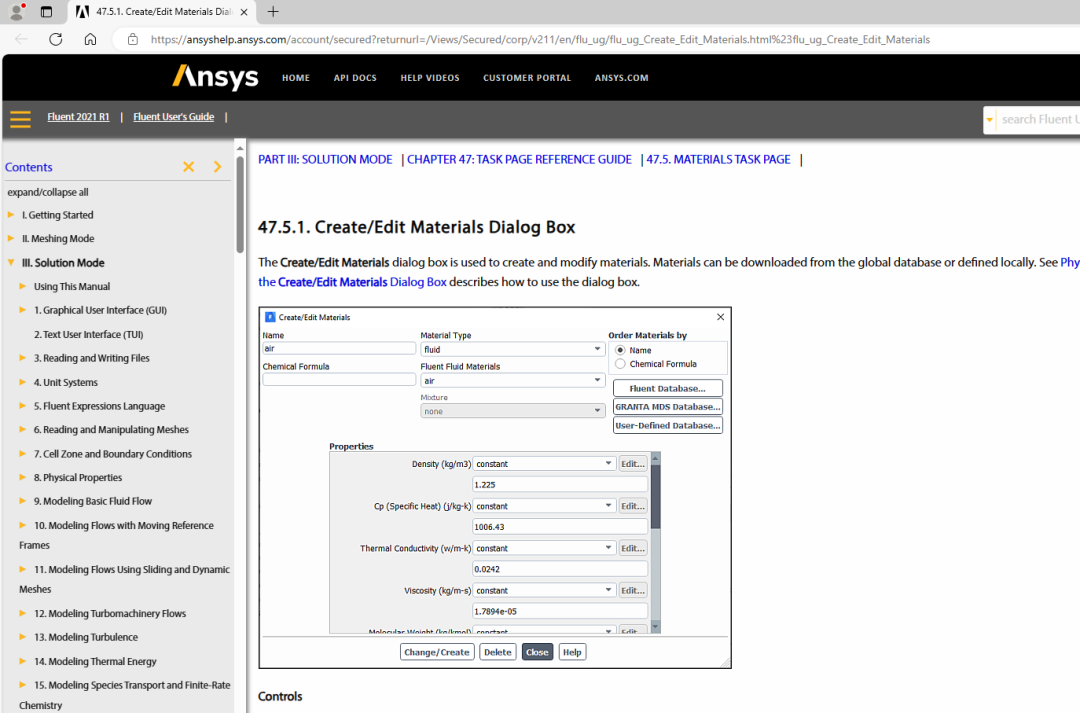This screenshot has height=713, width=1080.
Task: Expand 4. Unit Systems entry
Action: [x=23, y=382]
